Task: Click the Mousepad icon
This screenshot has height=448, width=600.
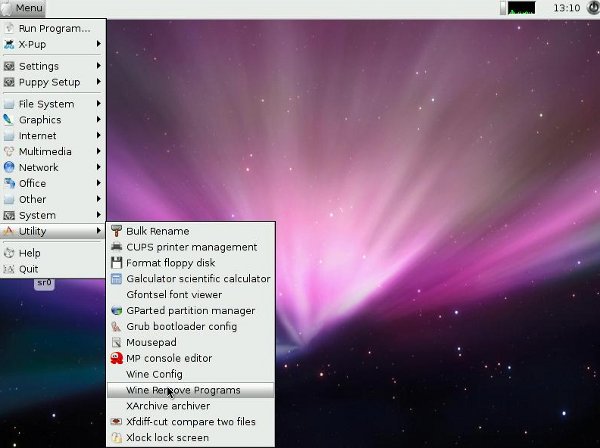Action: (x=116, y=342)
